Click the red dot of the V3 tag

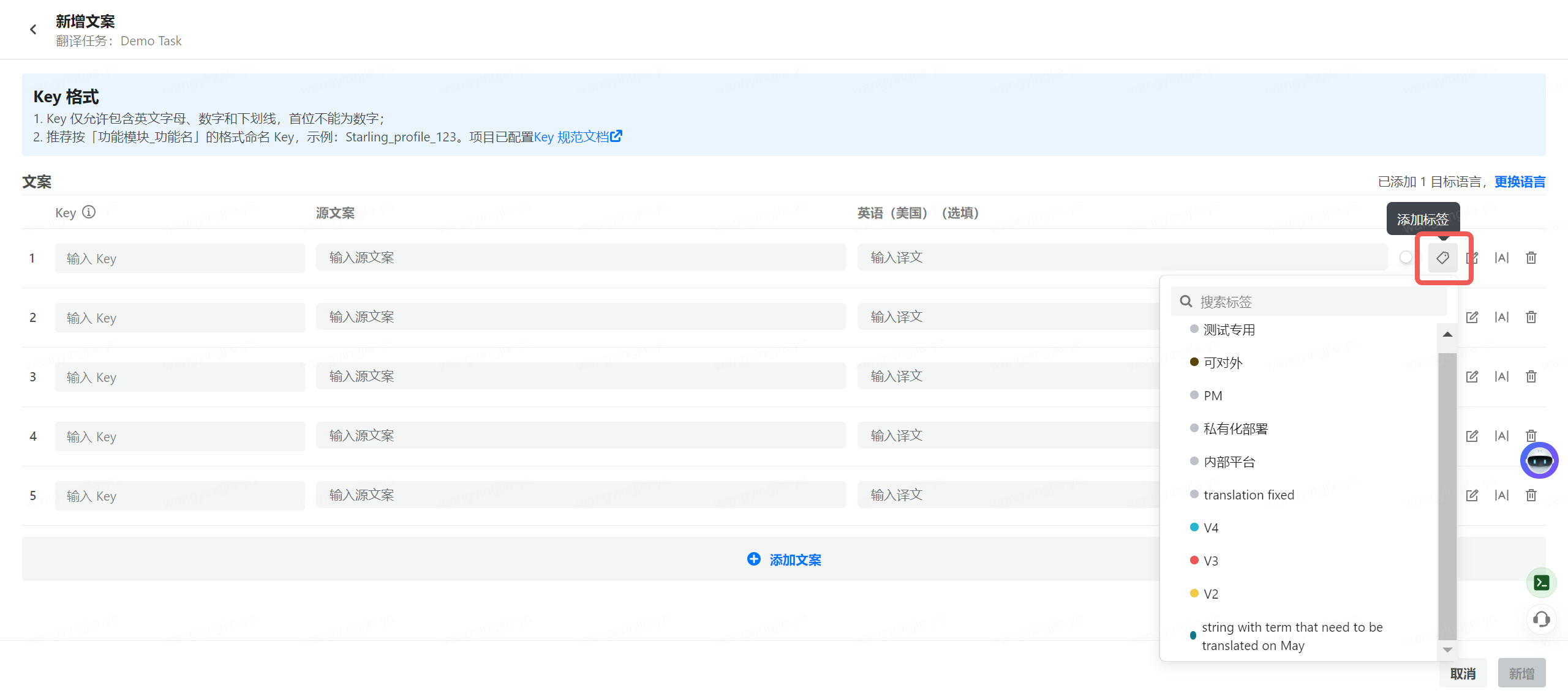[x=1194, y=560]
